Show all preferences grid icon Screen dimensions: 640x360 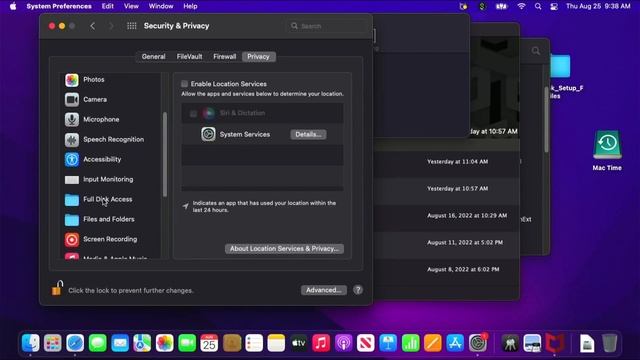pyautogui.click(x=131, y=26)
